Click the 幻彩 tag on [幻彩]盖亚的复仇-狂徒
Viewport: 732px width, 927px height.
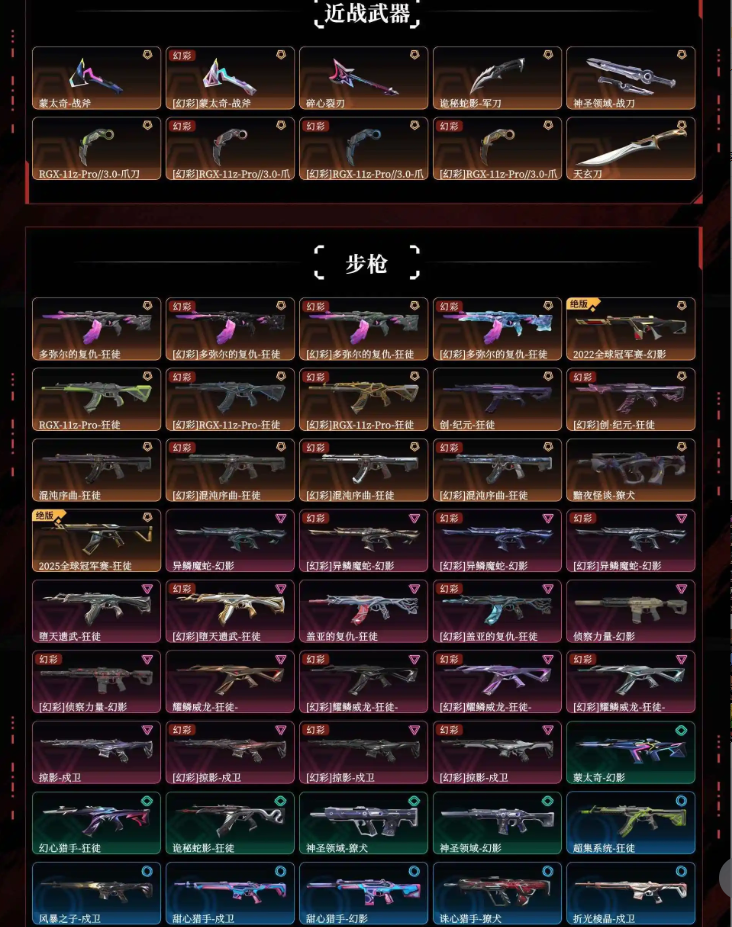[449, 589]
